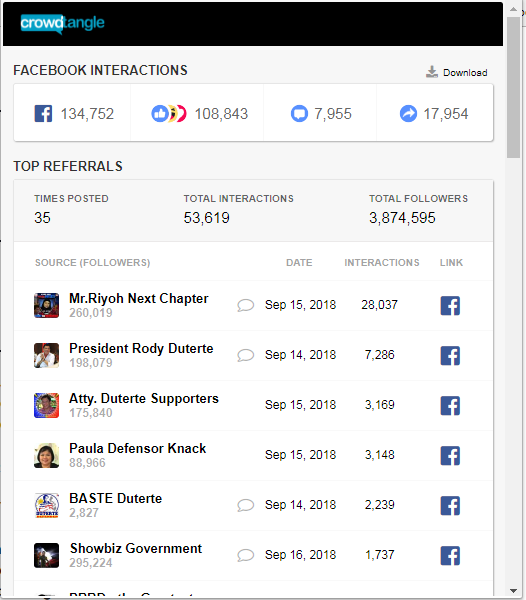The image size is (526, 600).
Task: Open Facebook link for BASTE Duterte post
Action: [450, 505]
